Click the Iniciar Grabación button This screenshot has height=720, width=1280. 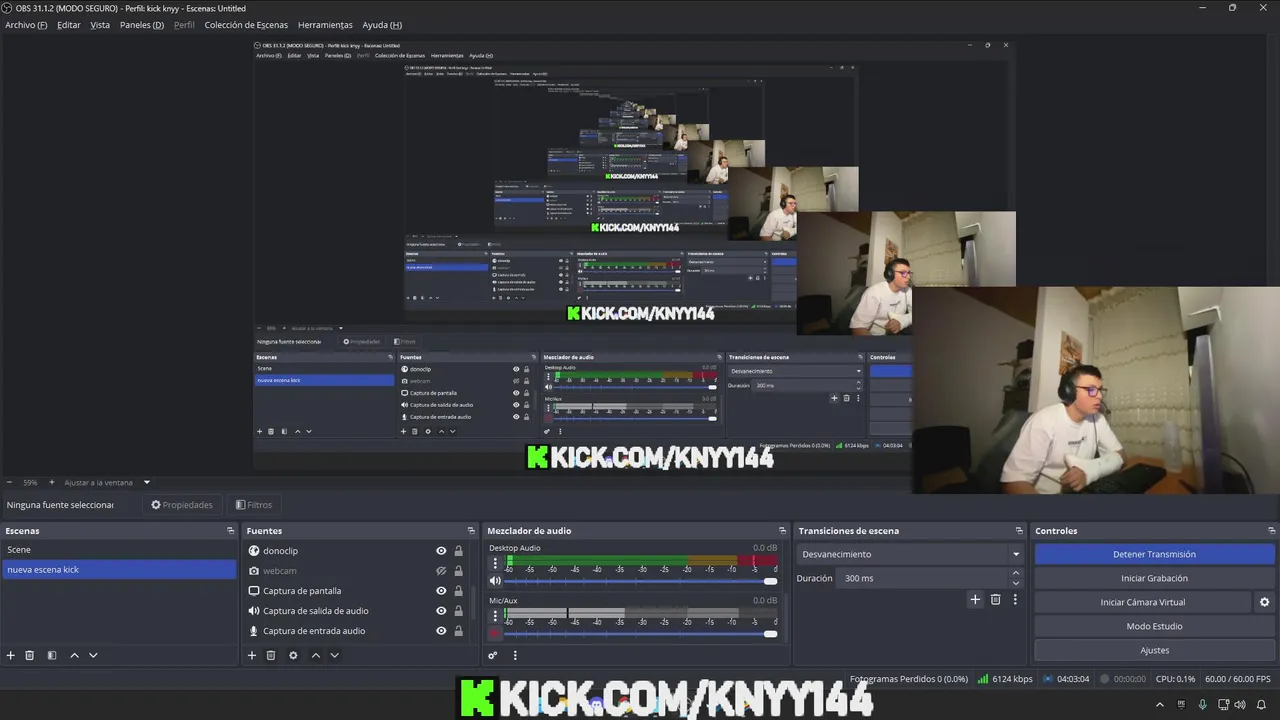click(1154, 578)
